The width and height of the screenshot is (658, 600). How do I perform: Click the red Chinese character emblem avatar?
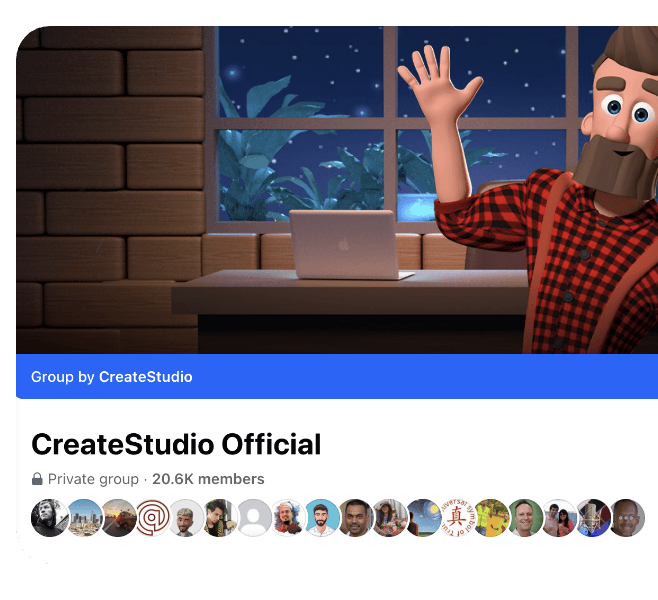click(457, 518)
